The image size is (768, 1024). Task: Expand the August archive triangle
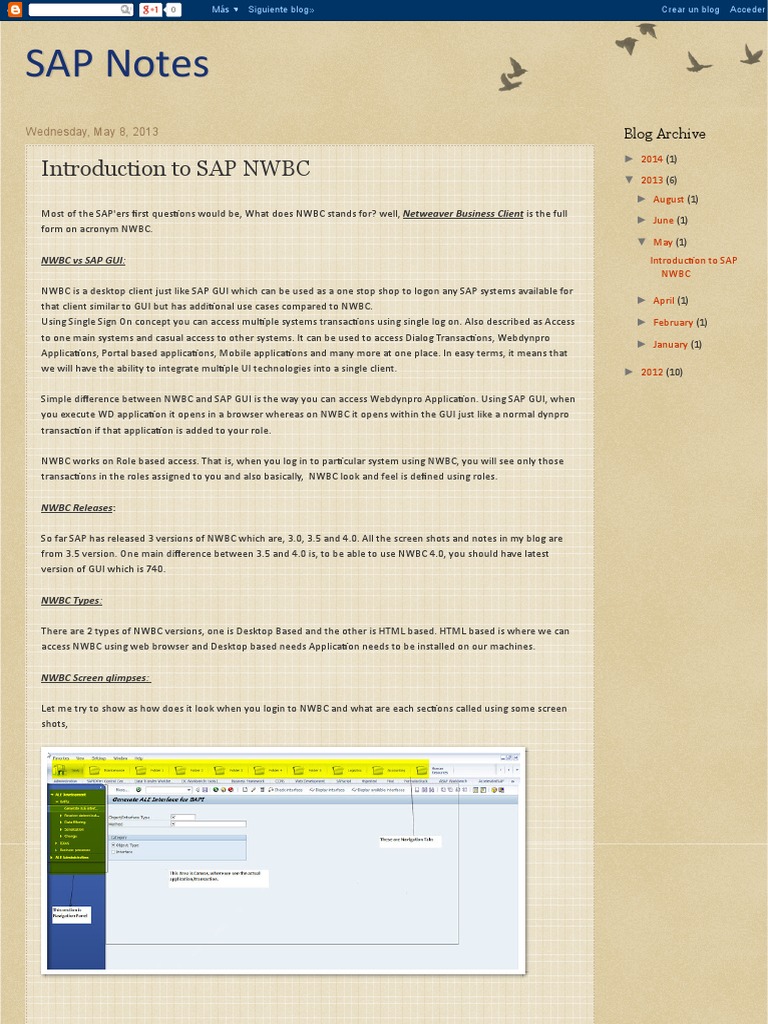click(x=642, y=199)
